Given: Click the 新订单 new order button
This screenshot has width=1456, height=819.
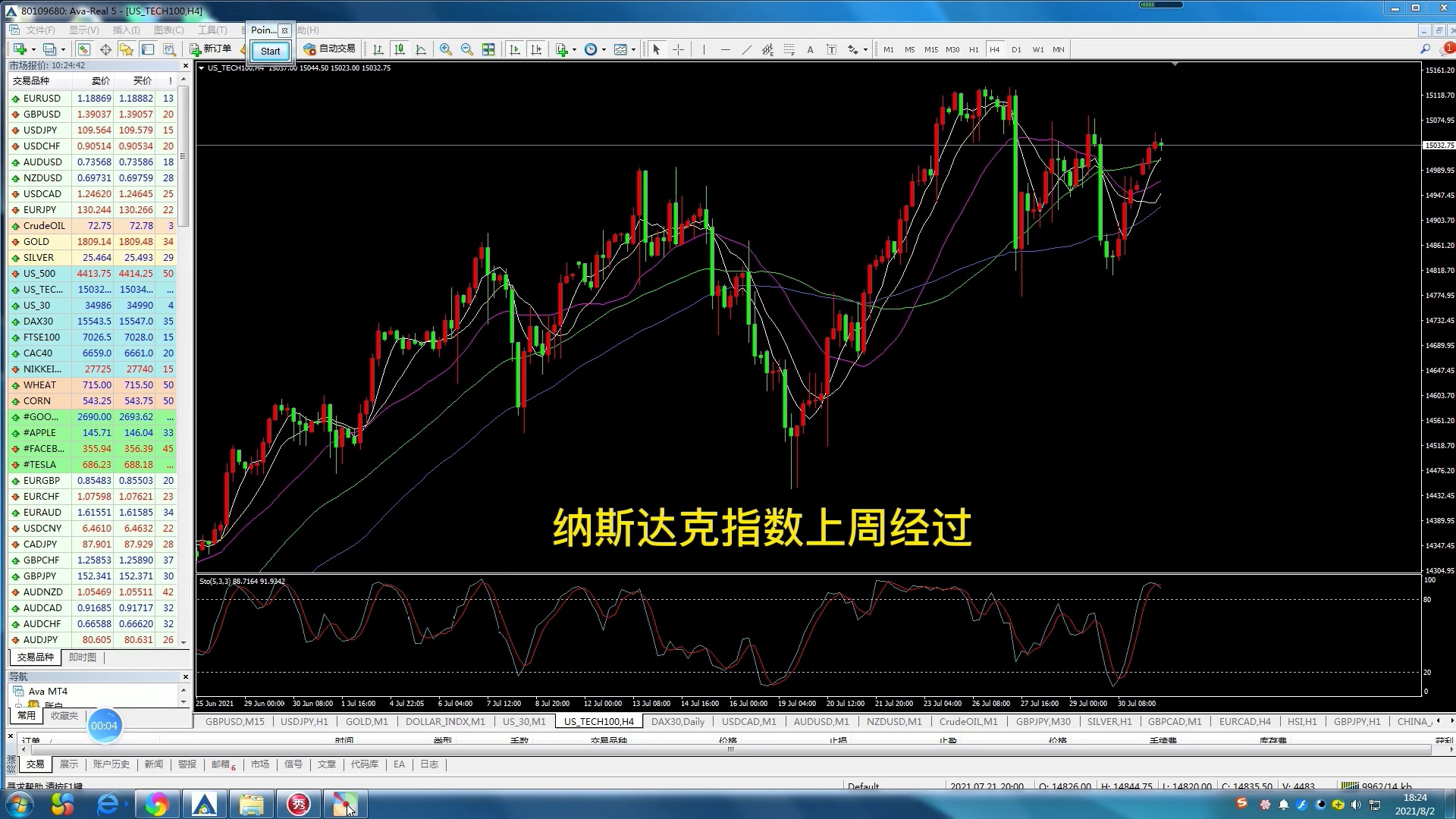Looking at the screenshot, I should coord(211,49).
